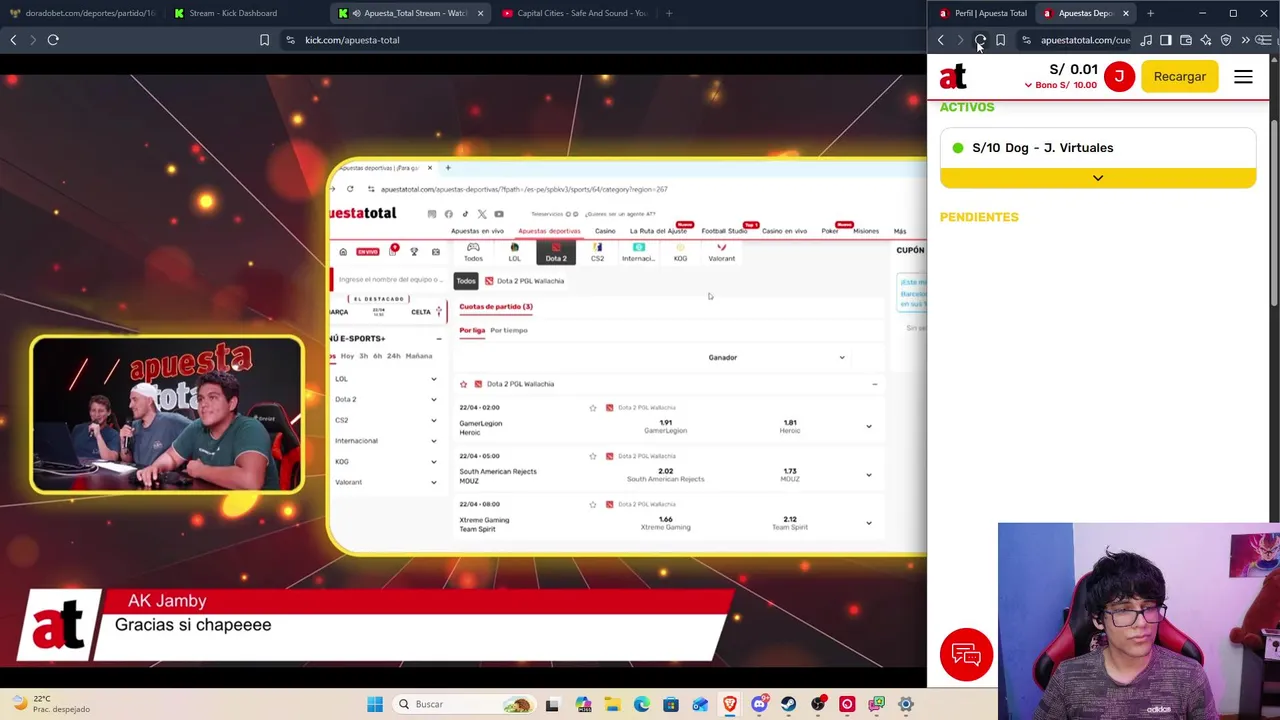This screenshot has width=1280, height=720.
Task: Click the Windows taskbar Buscar search field
Action: point(464,704)
